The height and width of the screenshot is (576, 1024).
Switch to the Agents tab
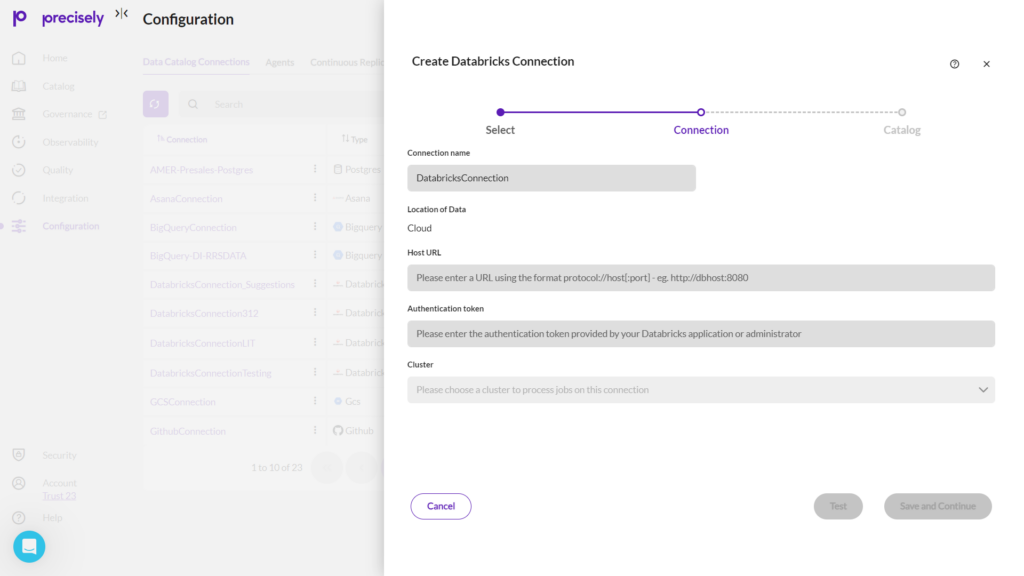point(280,63)
